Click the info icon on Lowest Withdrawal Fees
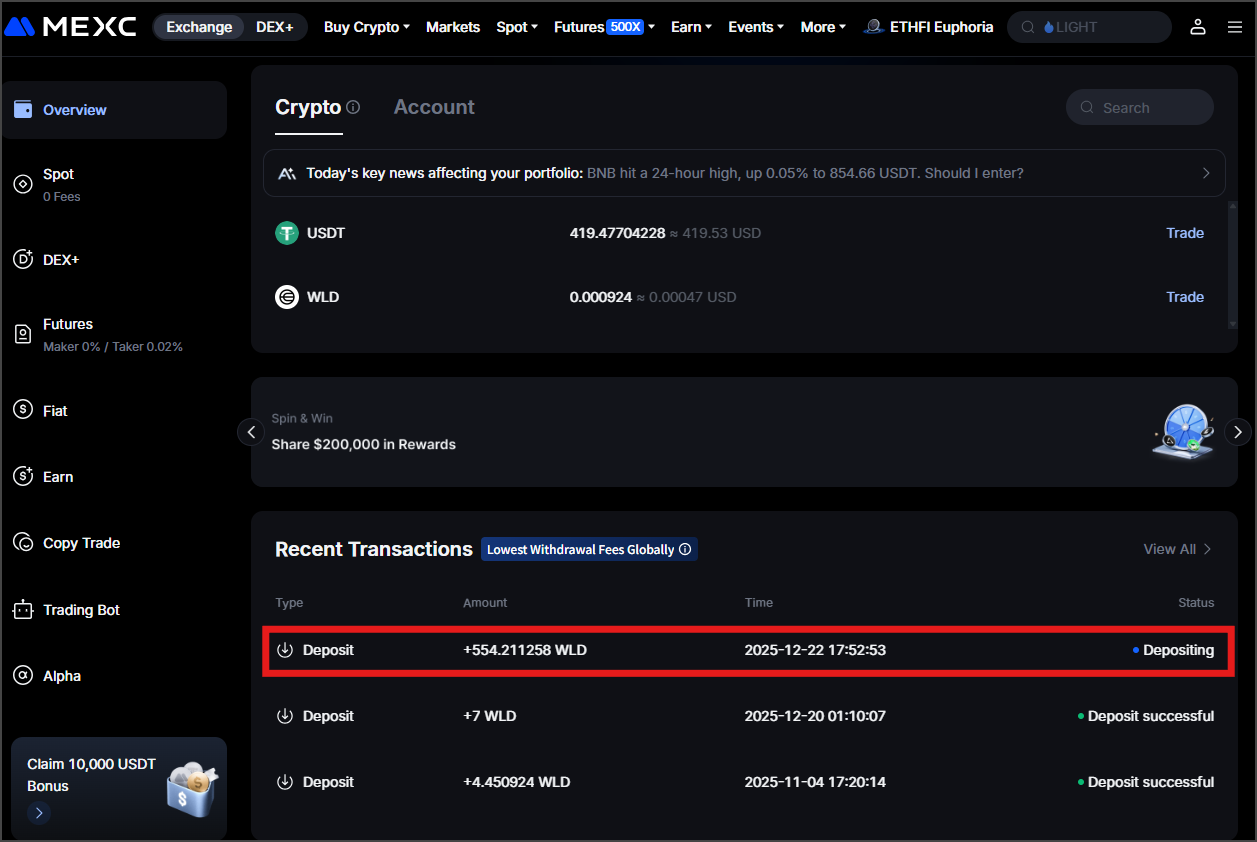 685,549
